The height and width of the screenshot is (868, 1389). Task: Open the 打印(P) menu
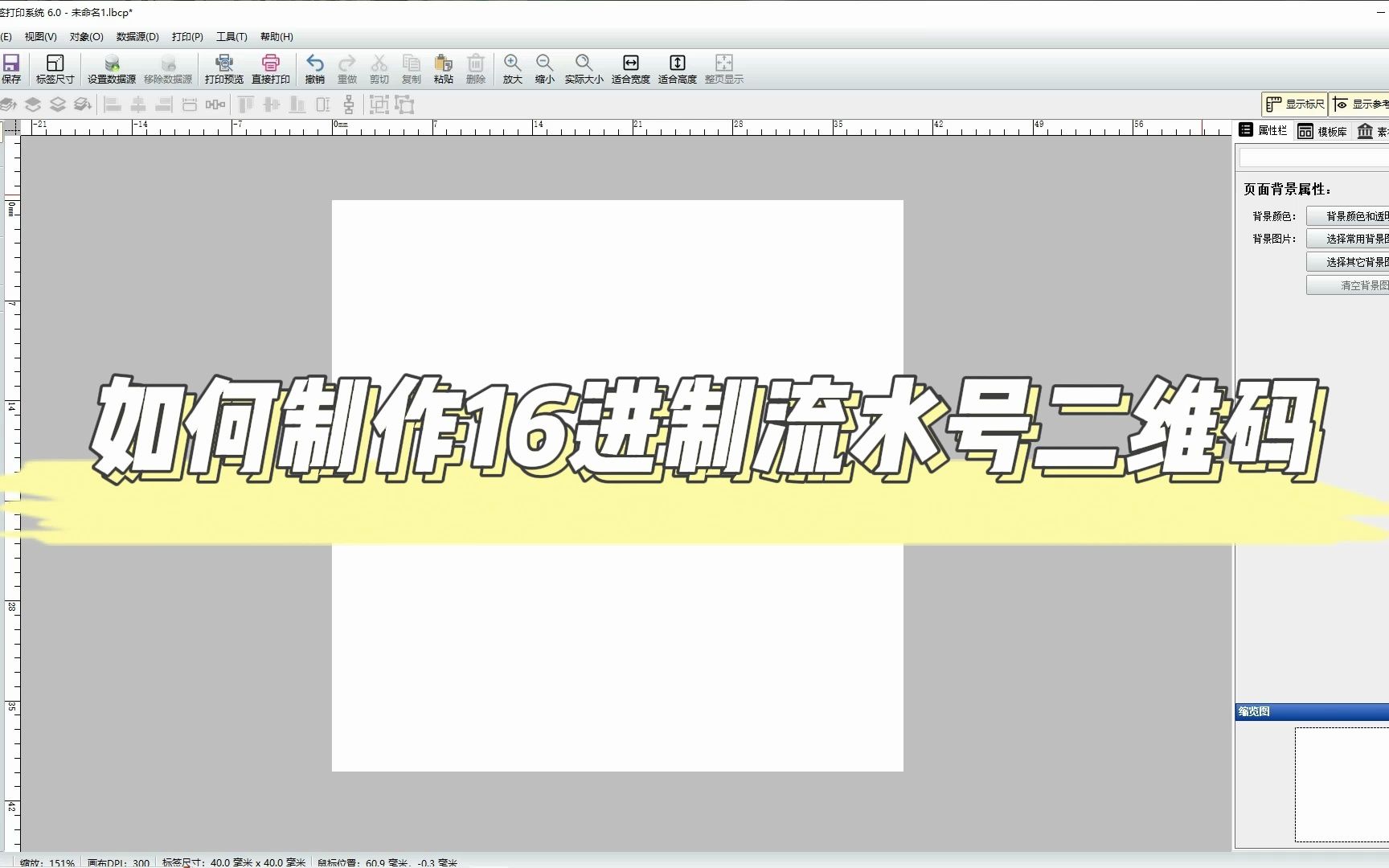click(187, 37)
